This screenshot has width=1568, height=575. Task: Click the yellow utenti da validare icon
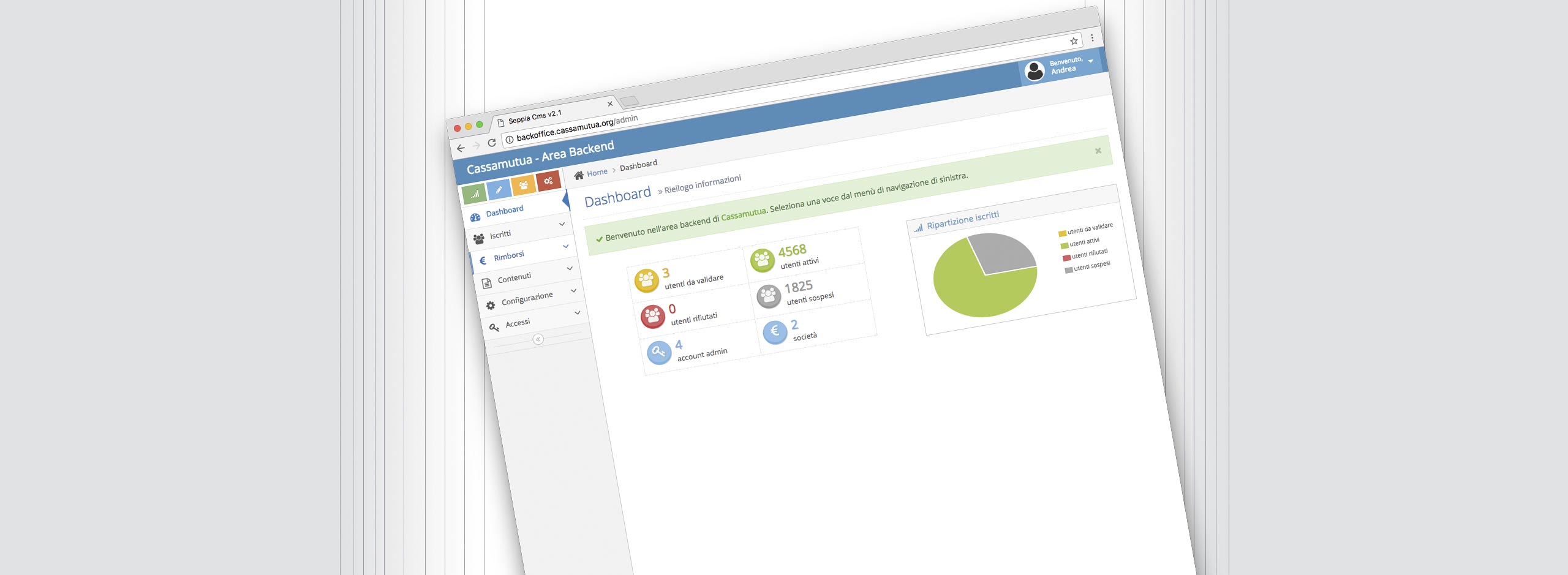(647, 280)
